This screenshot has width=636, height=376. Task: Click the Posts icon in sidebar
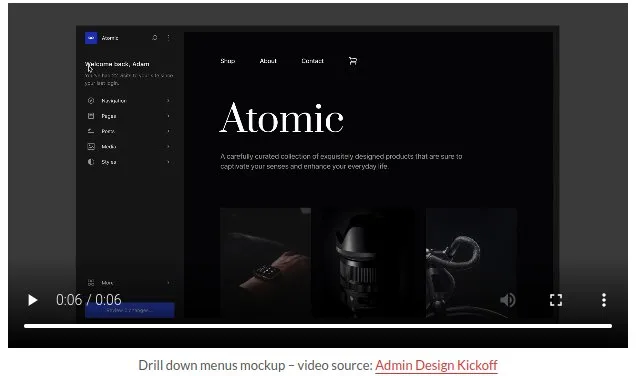click(91, 131)
